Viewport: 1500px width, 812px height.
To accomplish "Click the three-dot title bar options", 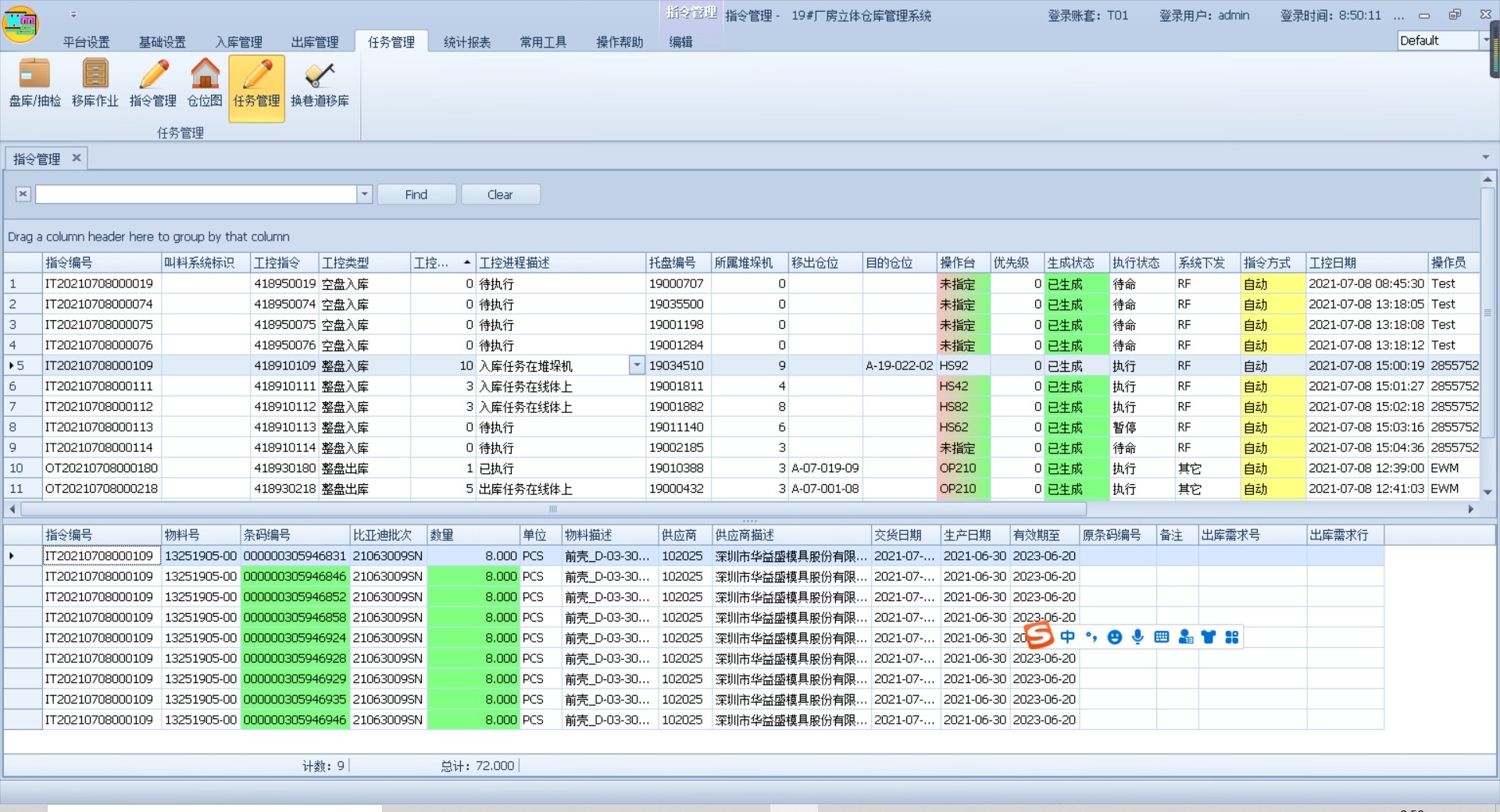I will pos(1398,15).
